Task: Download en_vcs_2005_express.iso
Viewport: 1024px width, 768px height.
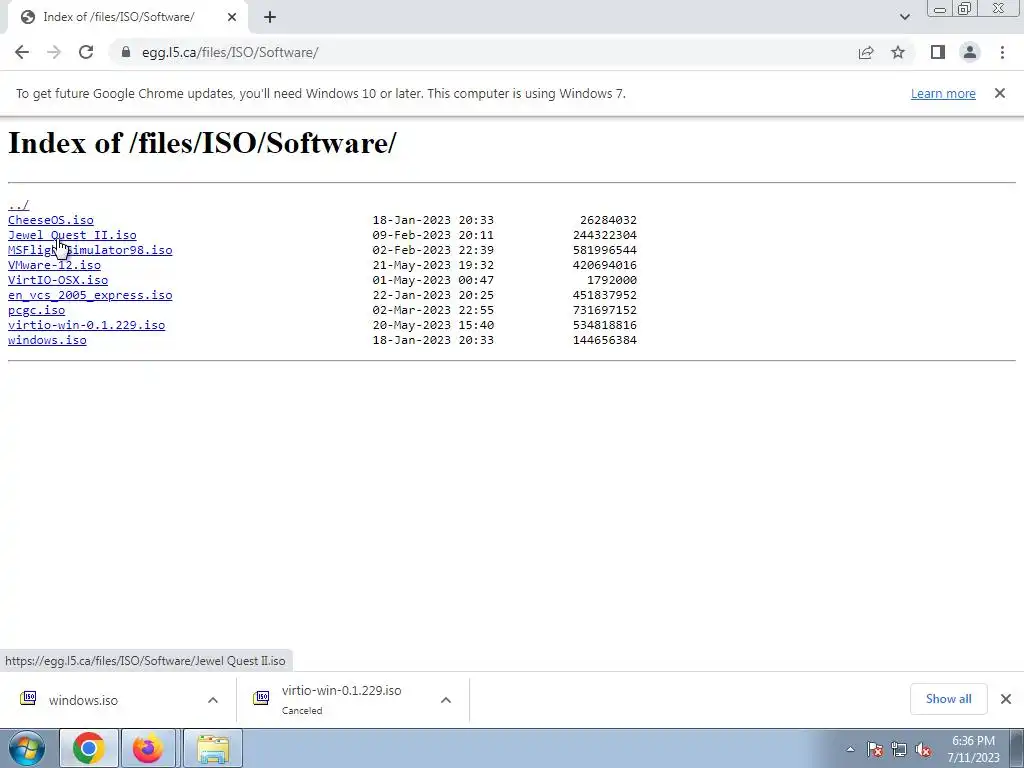Action: pyautogui.click(x=90, y=295)
